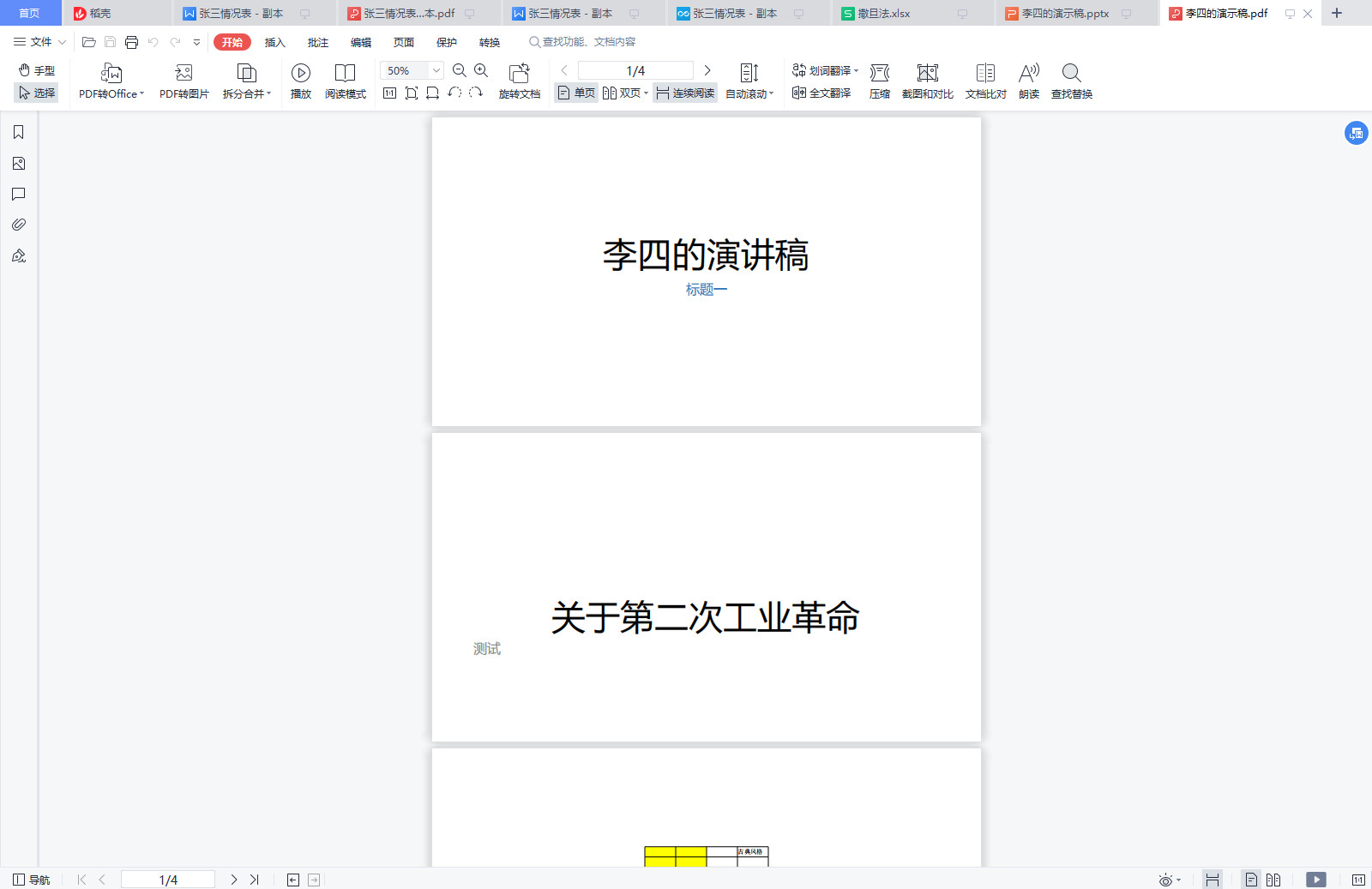
Task: Open 截图和对比 screenshot and compare
Action: click(x=928, y=81)
